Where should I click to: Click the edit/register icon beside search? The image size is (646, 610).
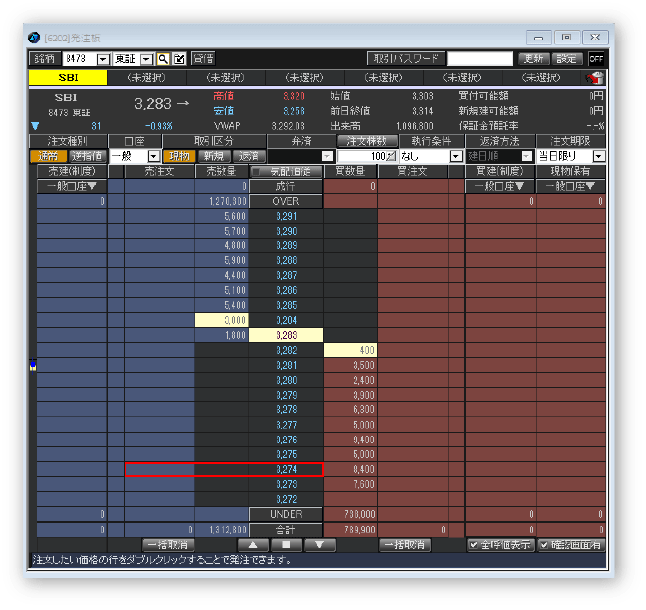tap(179, 59)
